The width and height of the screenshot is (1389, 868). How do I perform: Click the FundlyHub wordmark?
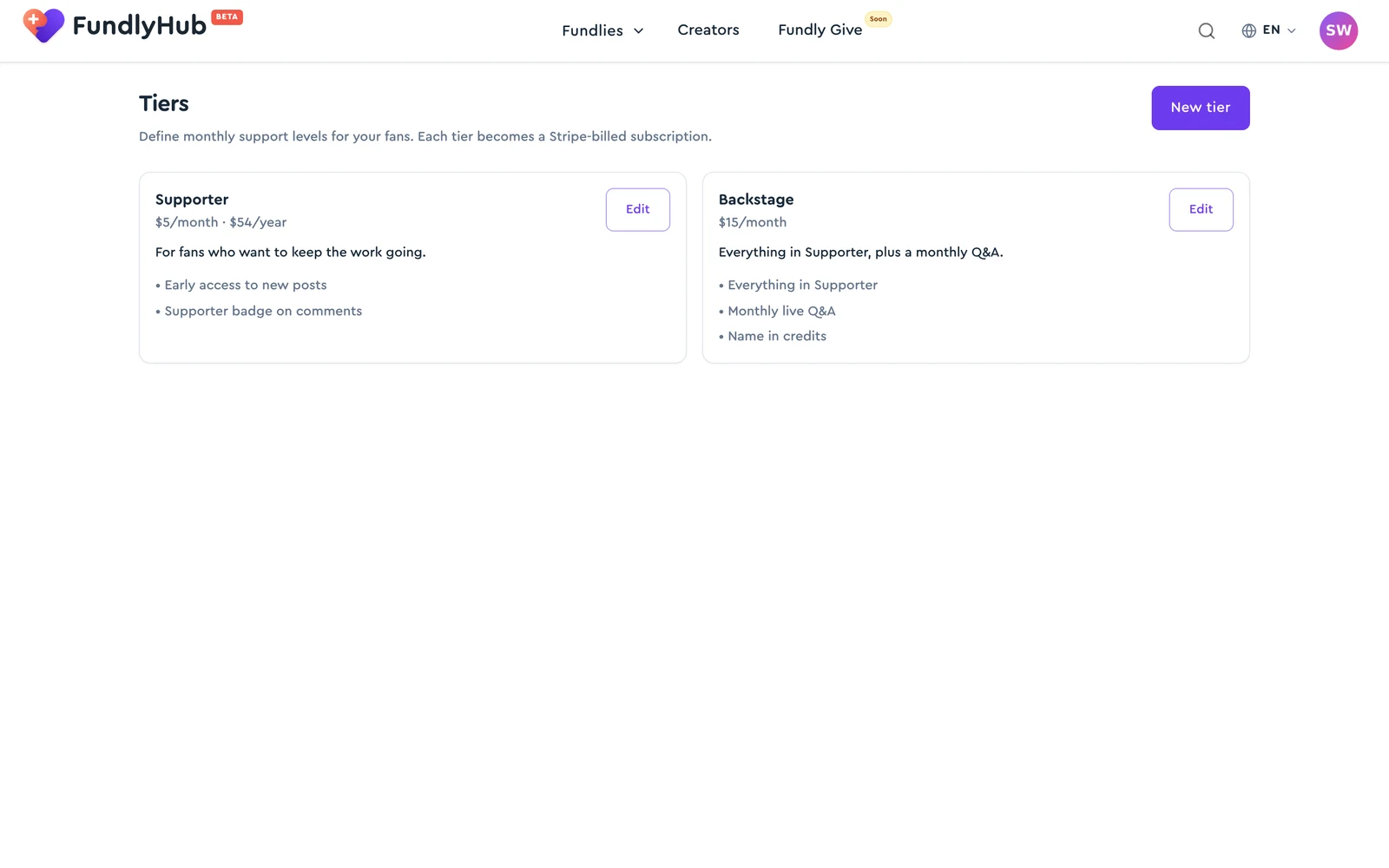[140, 26]
